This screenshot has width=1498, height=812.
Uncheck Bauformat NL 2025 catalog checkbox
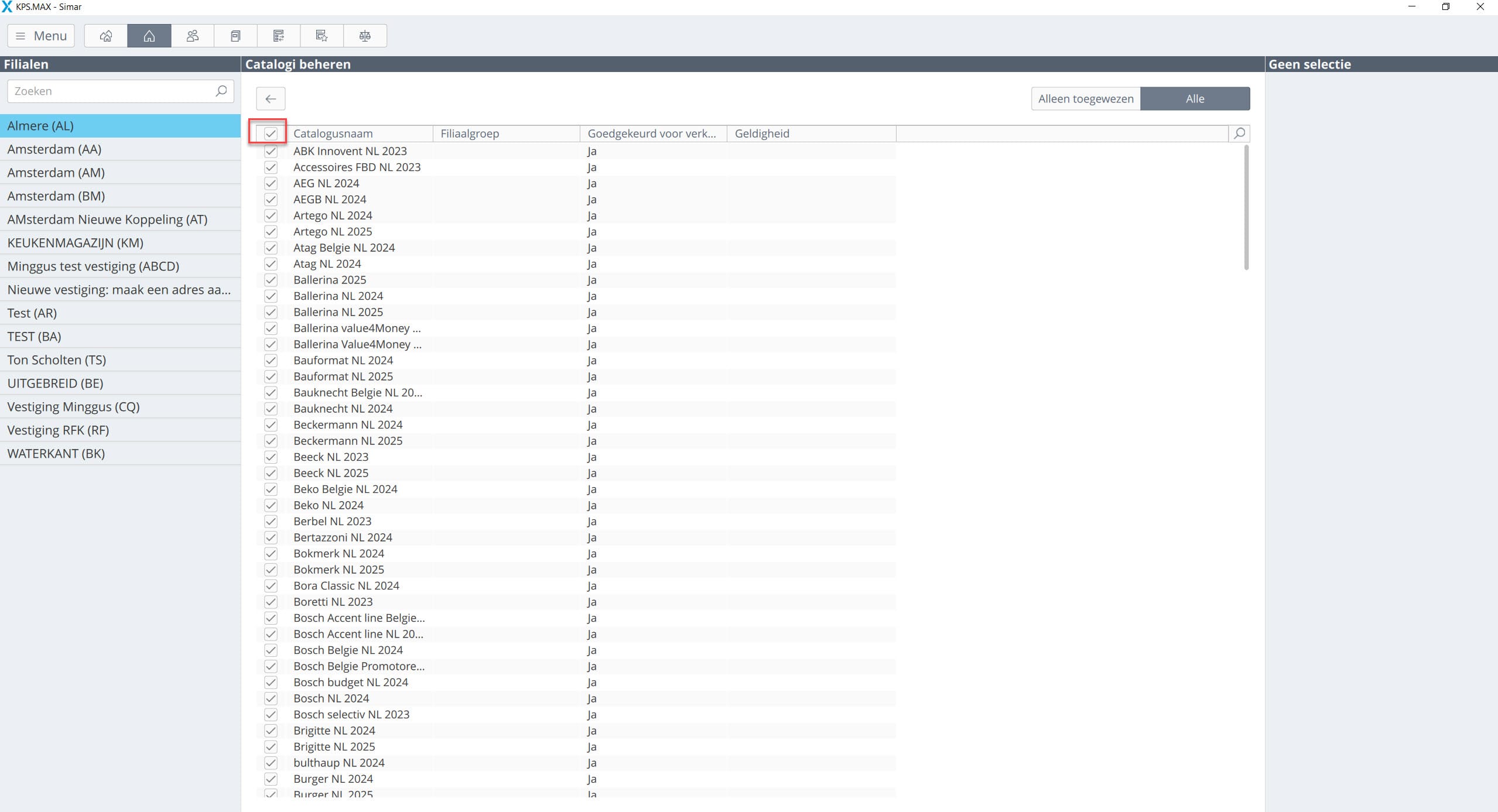tap(271, 376)
